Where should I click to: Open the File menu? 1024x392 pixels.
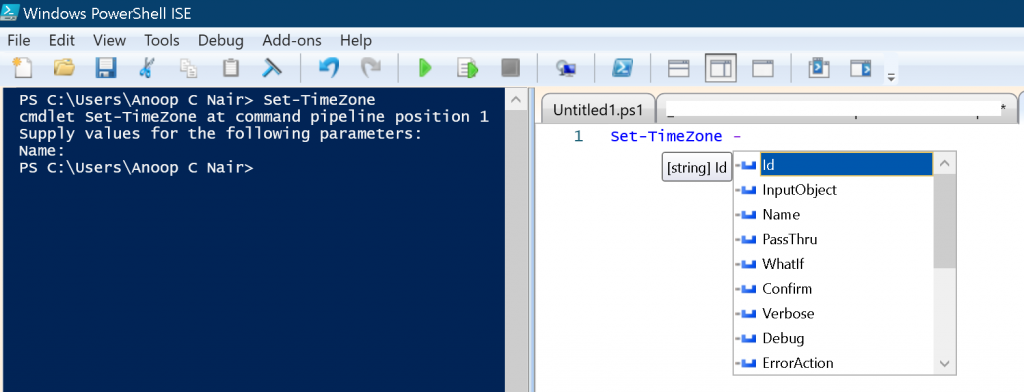coord(19,41)
